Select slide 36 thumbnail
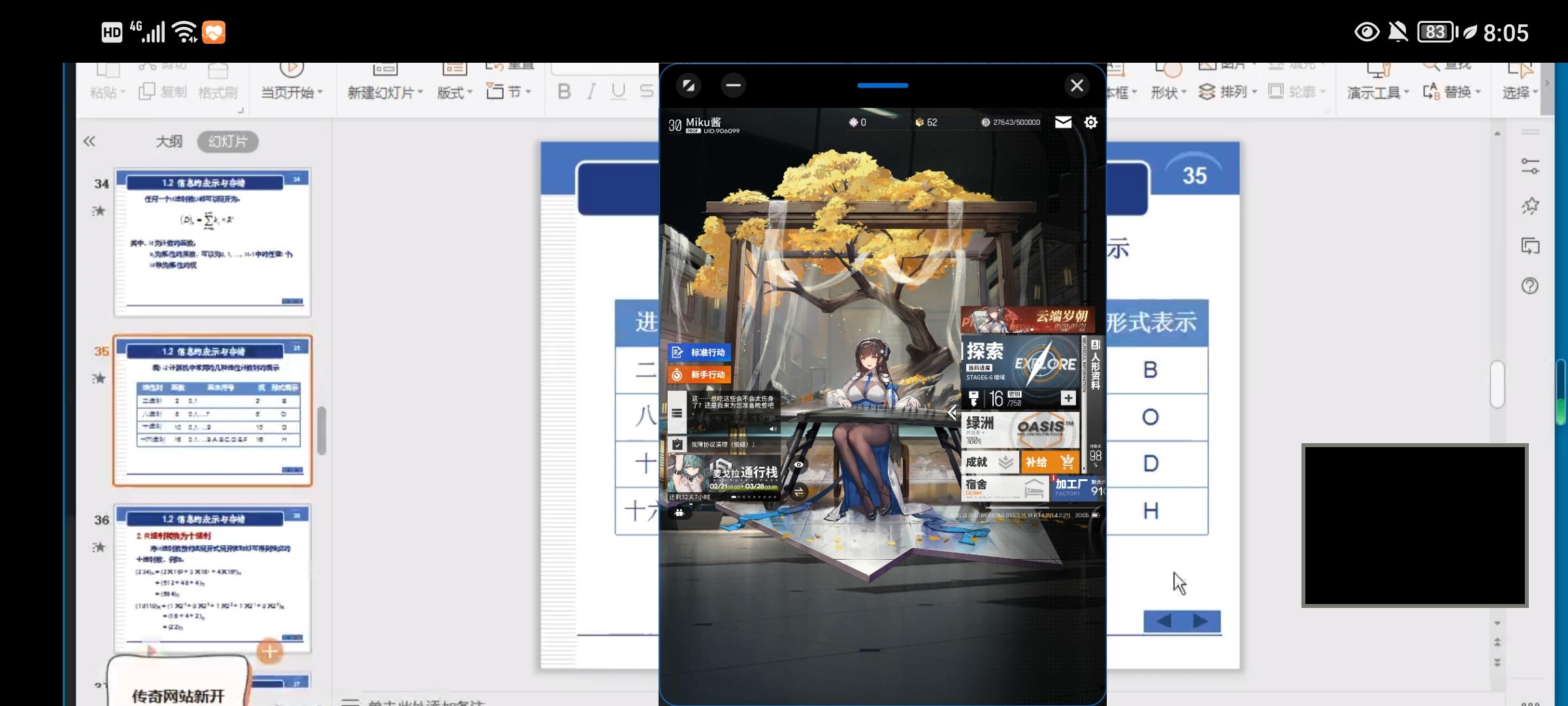Viewport: 1568px width, 706px height. point(212,578)
